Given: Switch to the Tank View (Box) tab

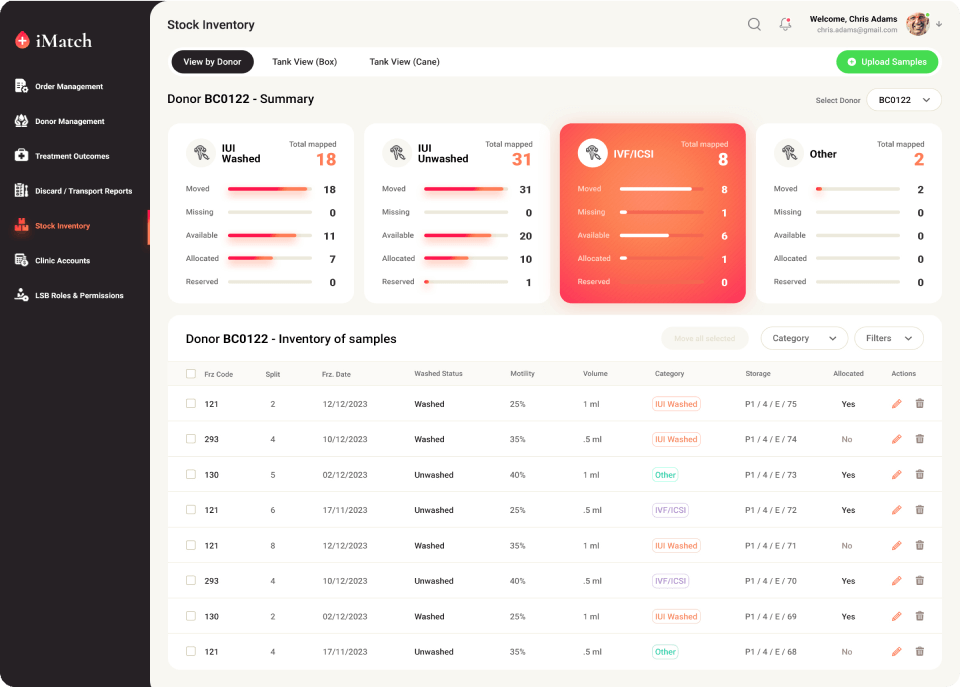Looking at the screenshot, I should point(304,62).
